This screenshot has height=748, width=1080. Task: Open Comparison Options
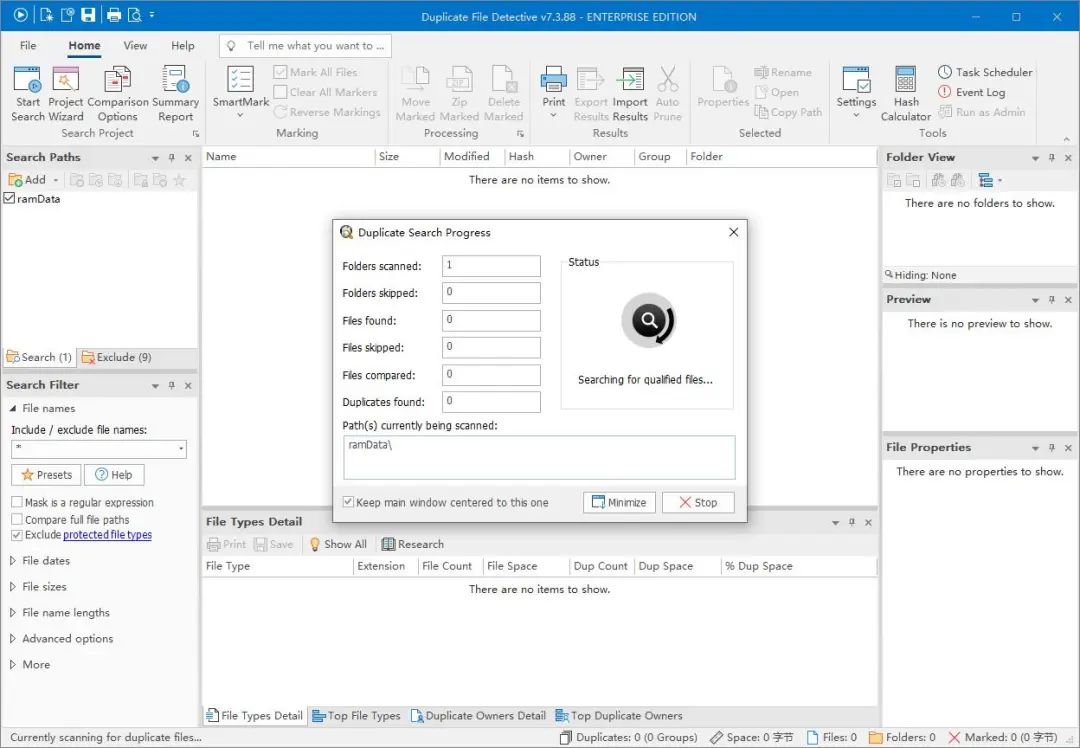[x=118, y=94]
